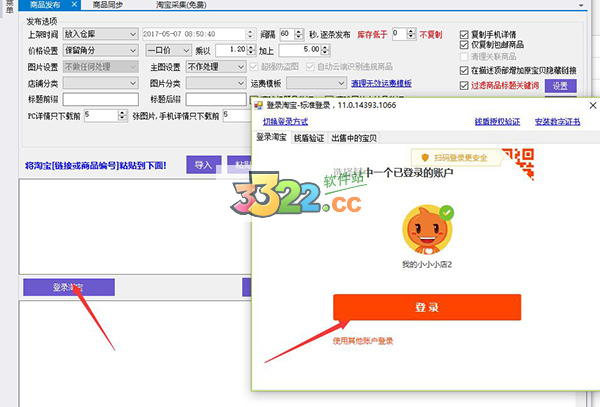Click the lower empty log text area

coord(135,354)
